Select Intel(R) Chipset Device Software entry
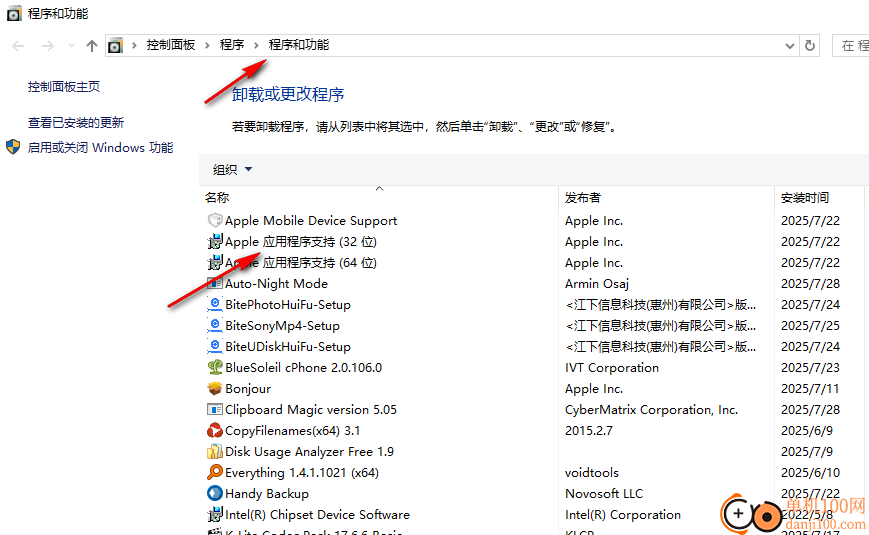869x535 pixels. [318, 514]
